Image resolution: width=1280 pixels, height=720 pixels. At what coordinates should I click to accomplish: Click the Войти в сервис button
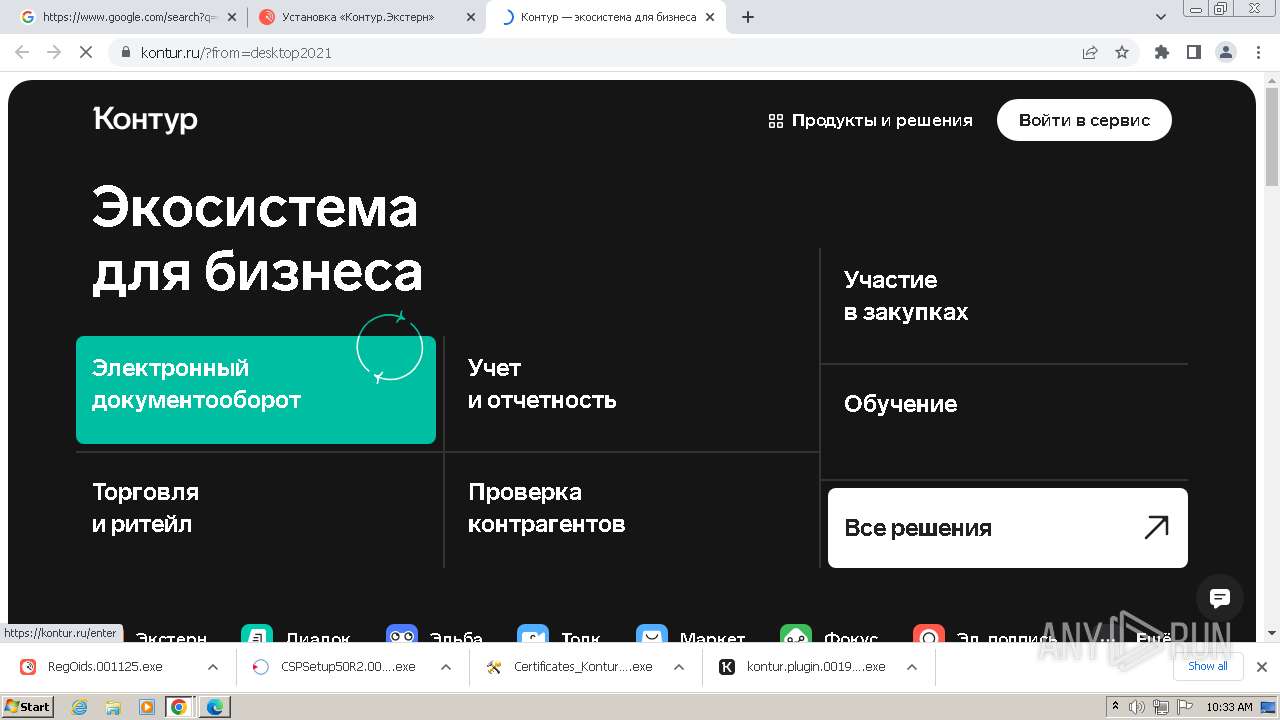[1084, 120]
